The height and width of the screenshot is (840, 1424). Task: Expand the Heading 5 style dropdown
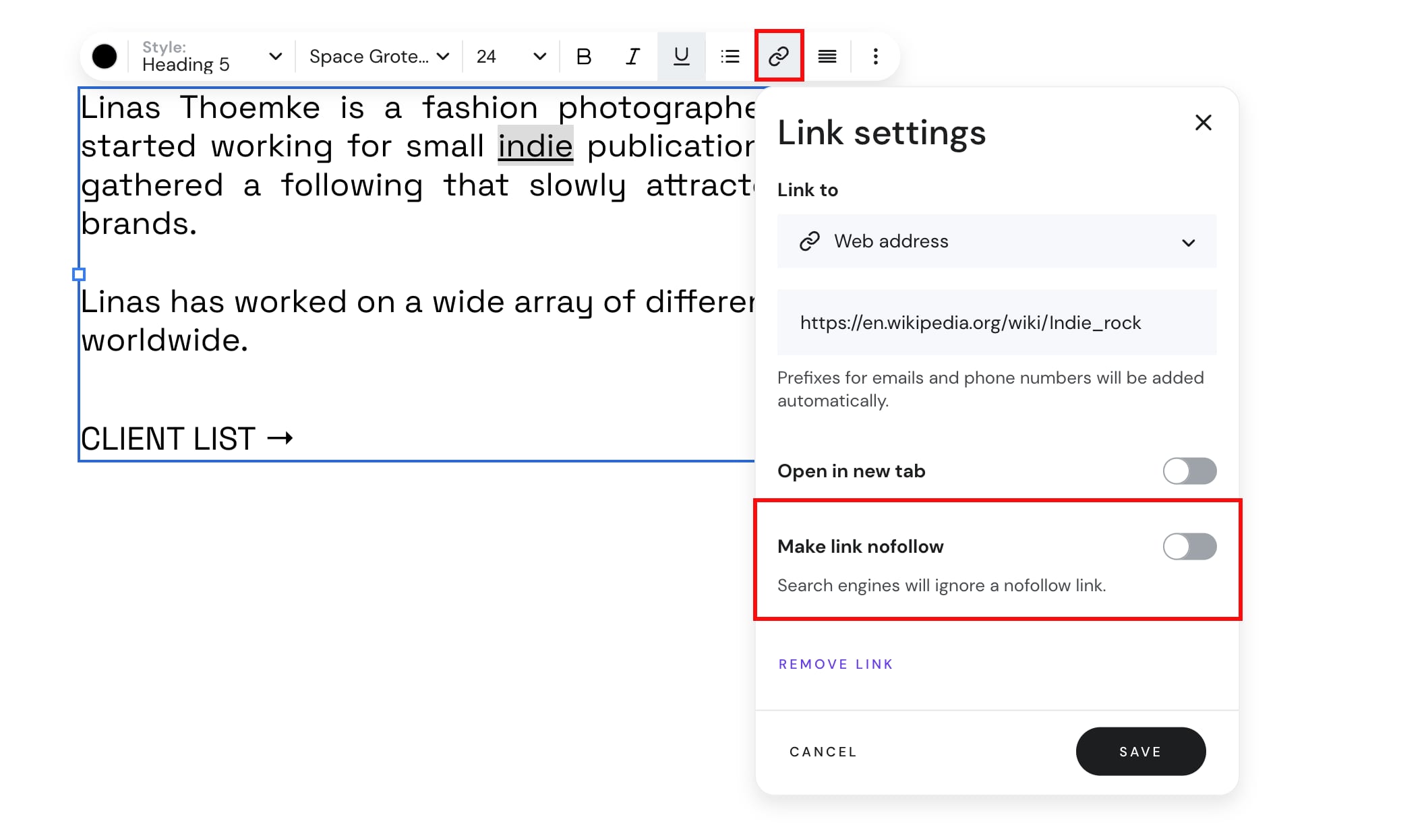[212, 57]
